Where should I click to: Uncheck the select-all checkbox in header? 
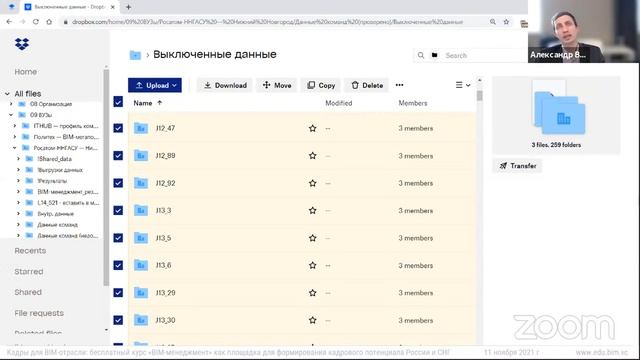coord(118,102)
